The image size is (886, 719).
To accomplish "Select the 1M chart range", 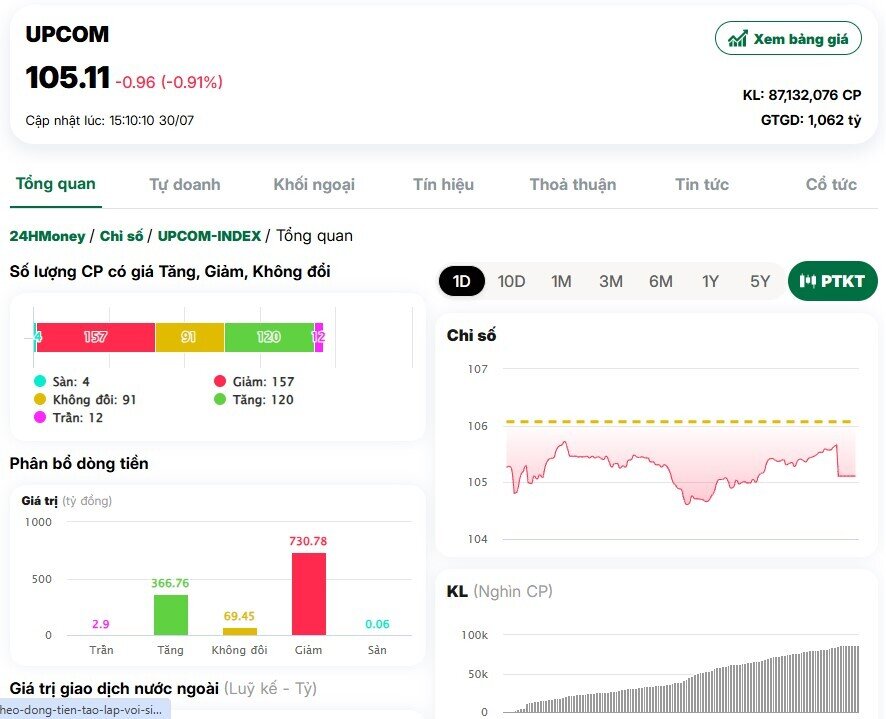I will tap(561, 281).
